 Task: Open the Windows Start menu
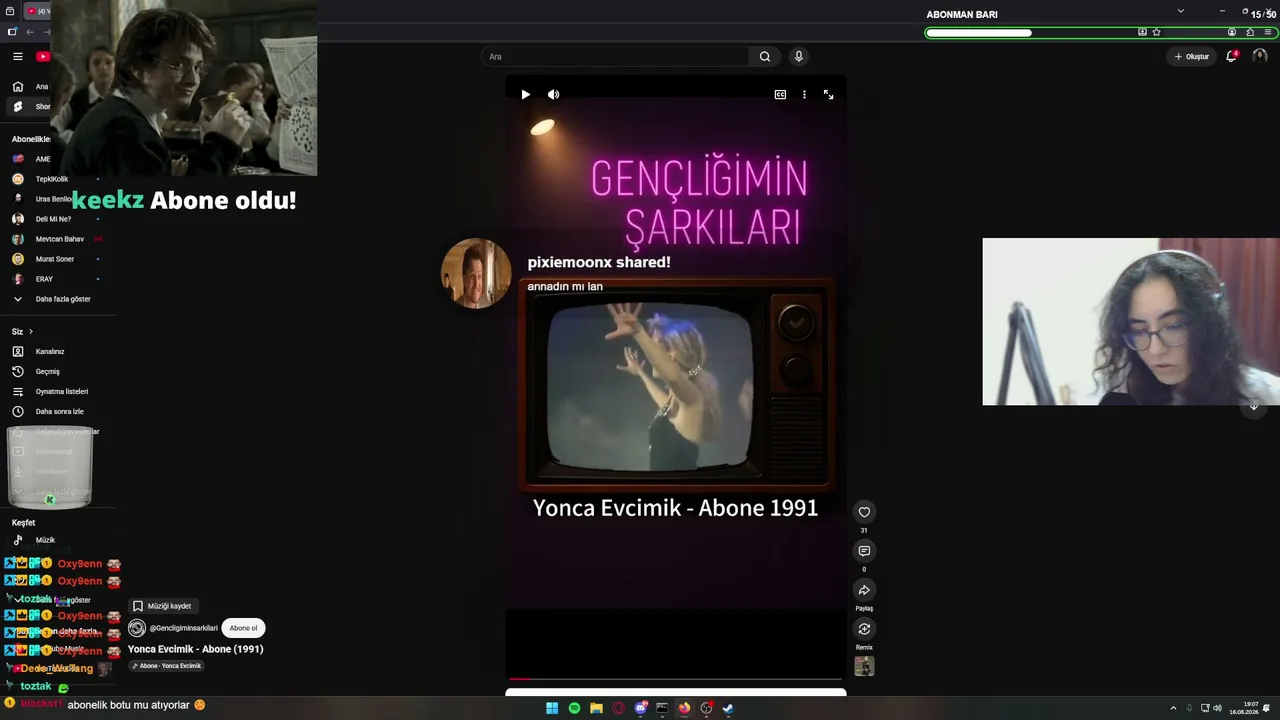tap(552, 708)
